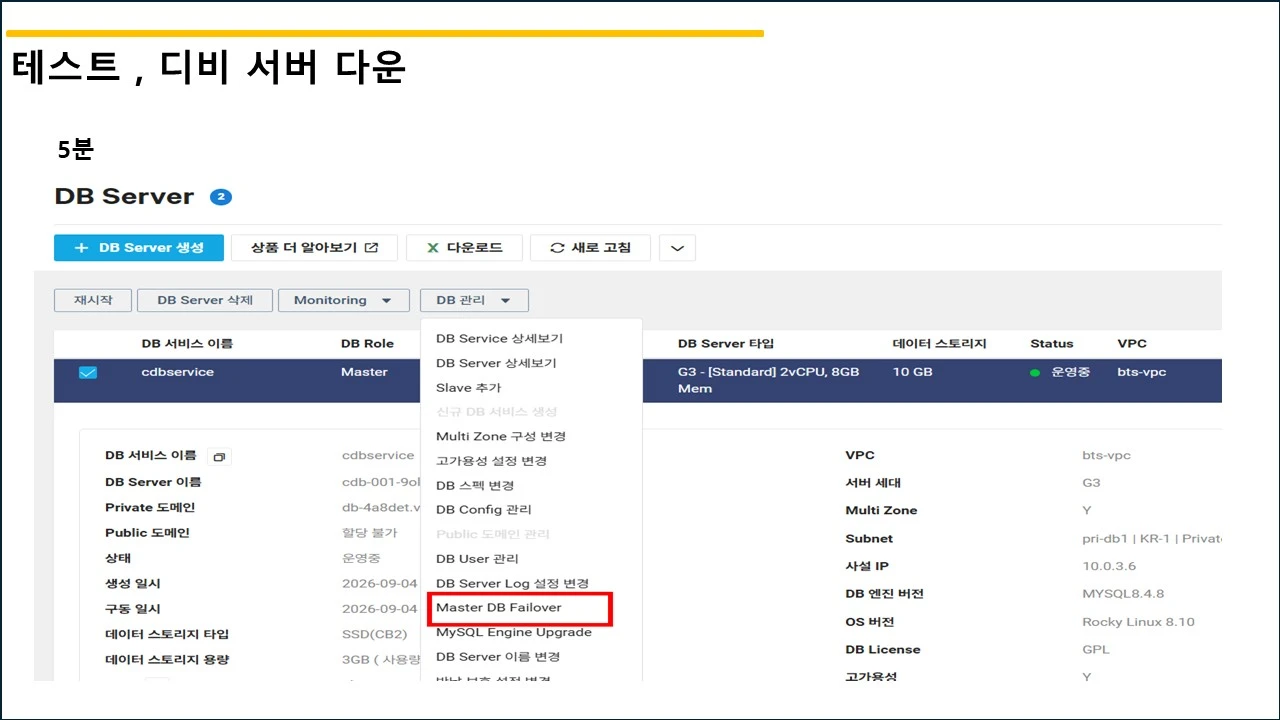Click the blue DB Server count badge
The width and height of the screenshot is (1280, 720).
[x=221, y=197]
